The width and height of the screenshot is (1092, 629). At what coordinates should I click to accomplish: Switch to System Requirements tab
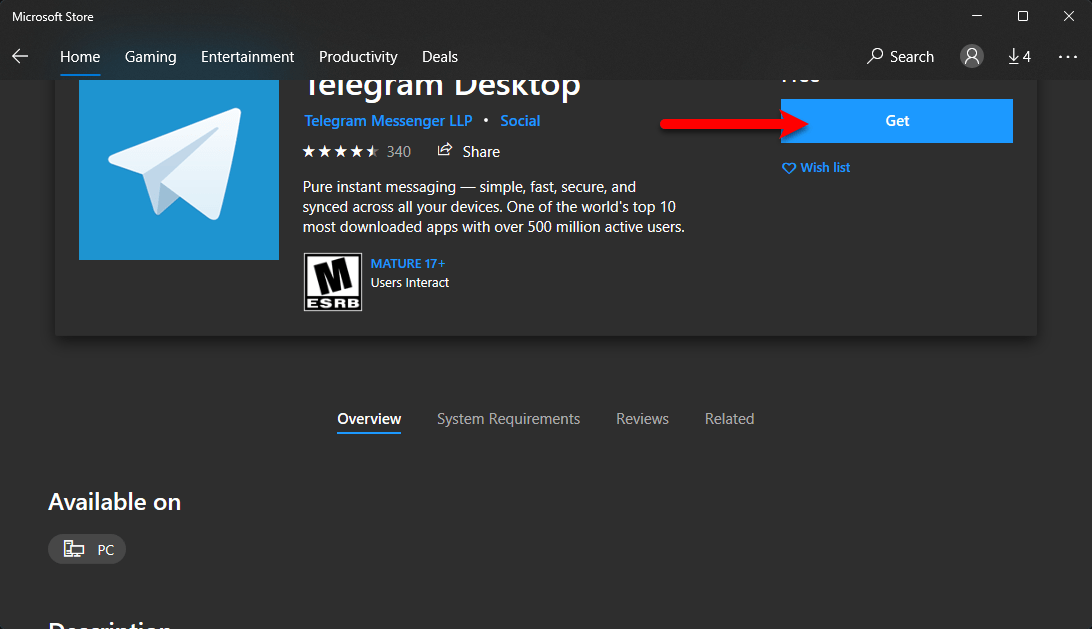click(x=508, y=419)
